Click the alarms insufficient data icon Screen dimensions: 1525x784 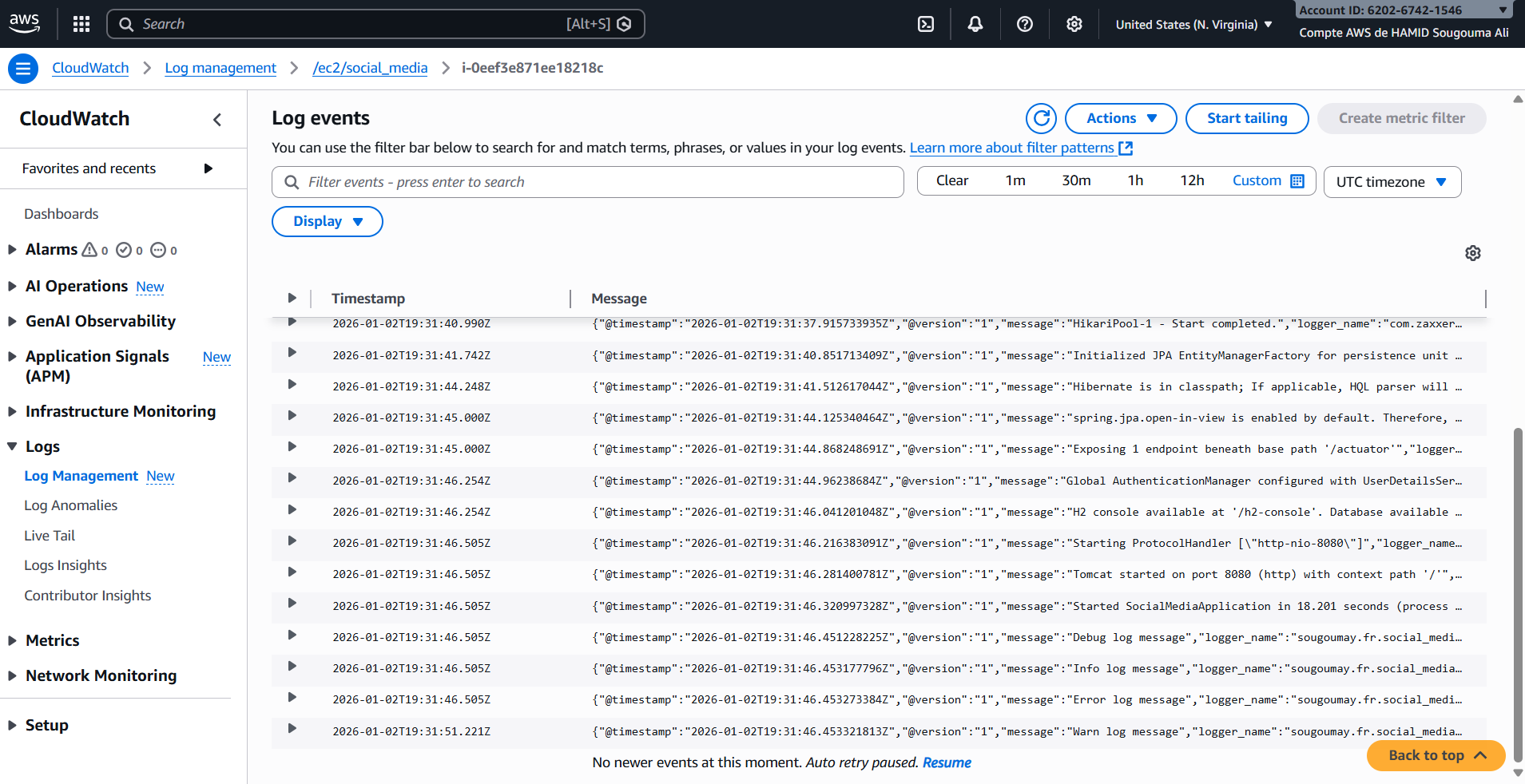click(158, 250)
